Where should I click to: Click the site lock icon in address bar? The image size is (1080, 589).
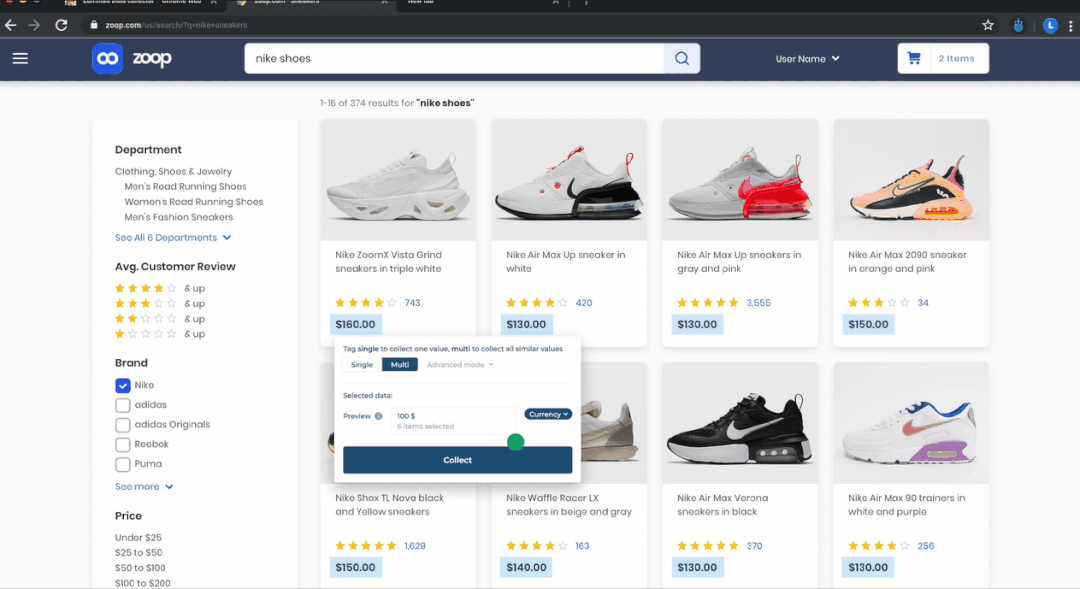[x=94, y=25]
